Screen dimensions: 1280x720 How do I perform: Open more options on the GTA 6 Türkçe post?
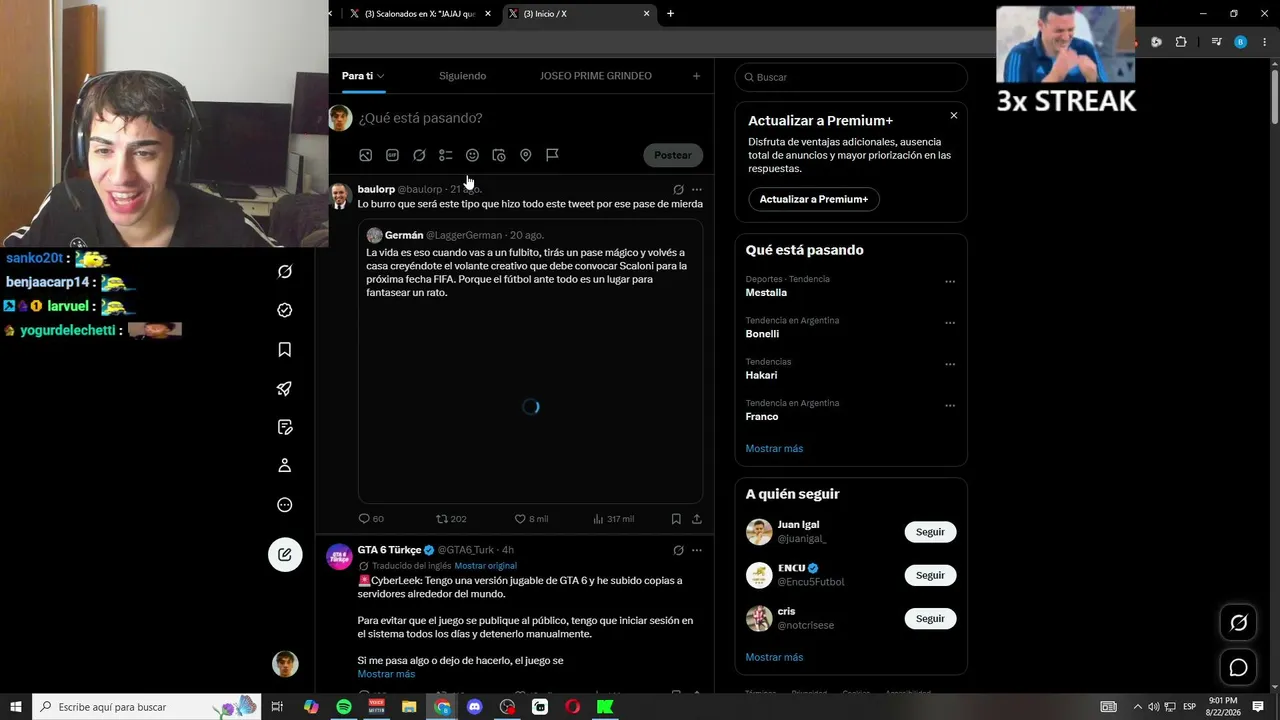[697, 550]
